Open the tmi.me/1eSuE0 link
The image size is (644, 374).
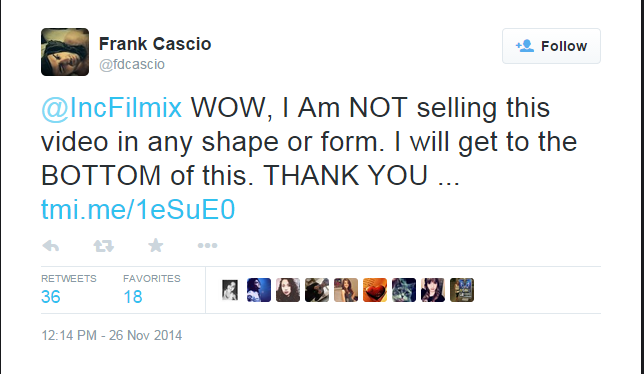coord(138,209)
